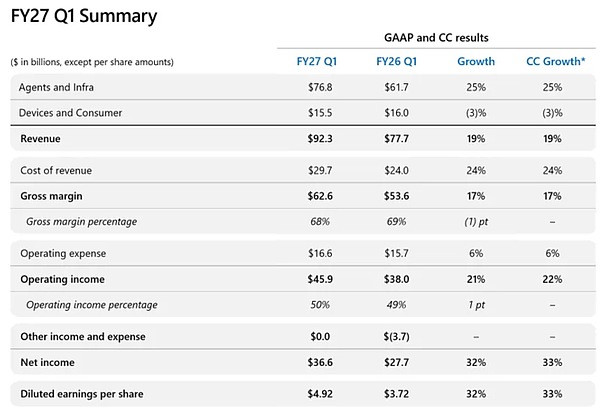The width and height of the screenshot is (600, 412).
Task: Click the Cost of revenue label
Action: pyautogui.click(x=56, y=170)
